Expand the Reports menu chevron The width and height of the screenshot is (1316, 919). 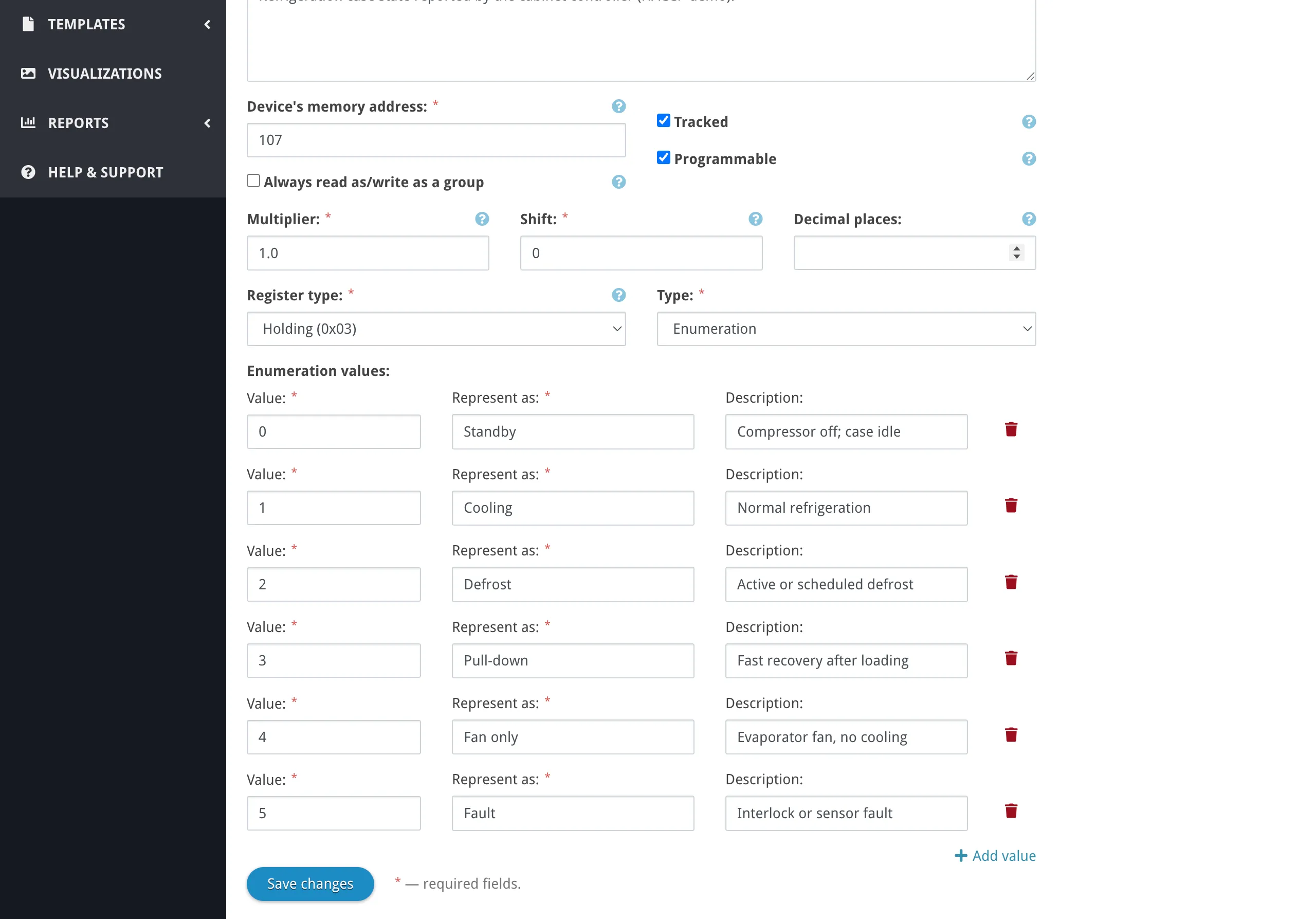pos(208,123)
